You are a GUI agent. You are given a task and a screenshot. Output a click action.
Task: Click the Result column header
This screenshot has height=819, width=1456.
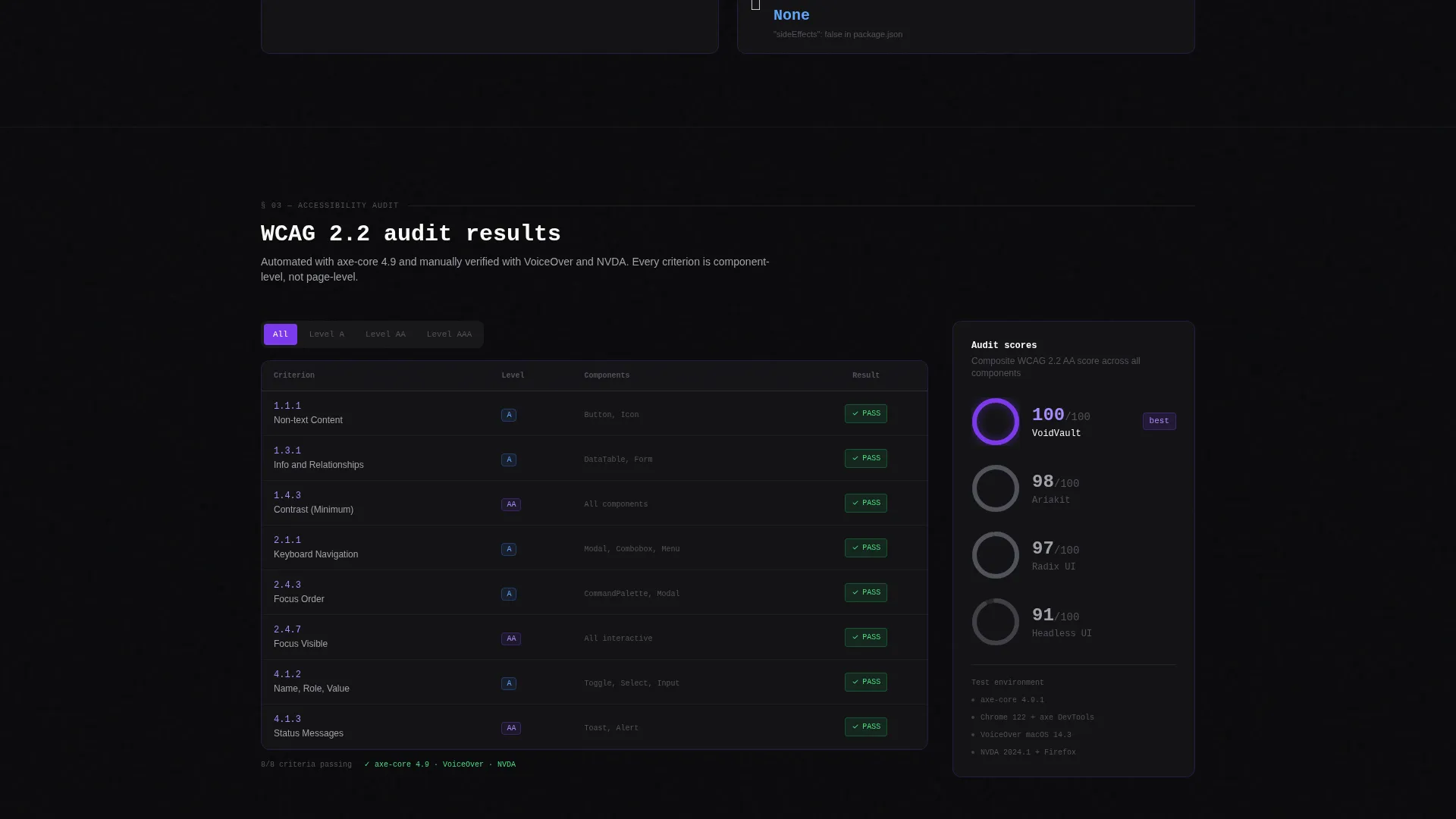click(x=866, y=375)
